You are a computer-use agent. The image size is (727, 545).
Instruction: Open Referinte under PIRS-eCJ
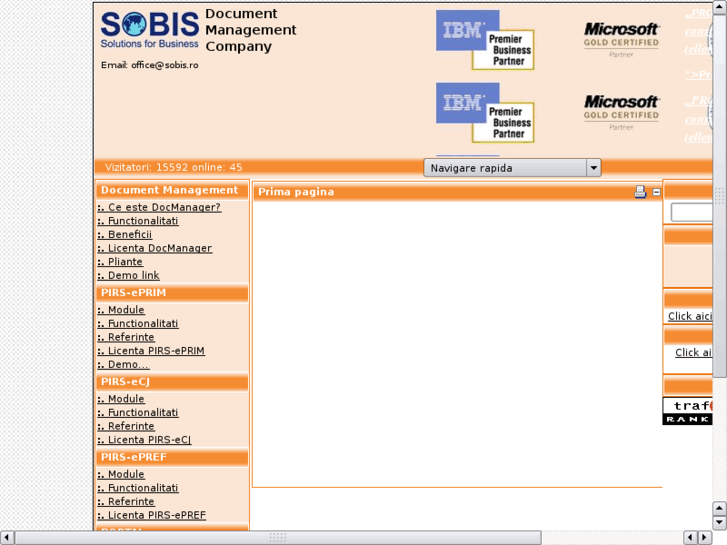coord(126,426)
